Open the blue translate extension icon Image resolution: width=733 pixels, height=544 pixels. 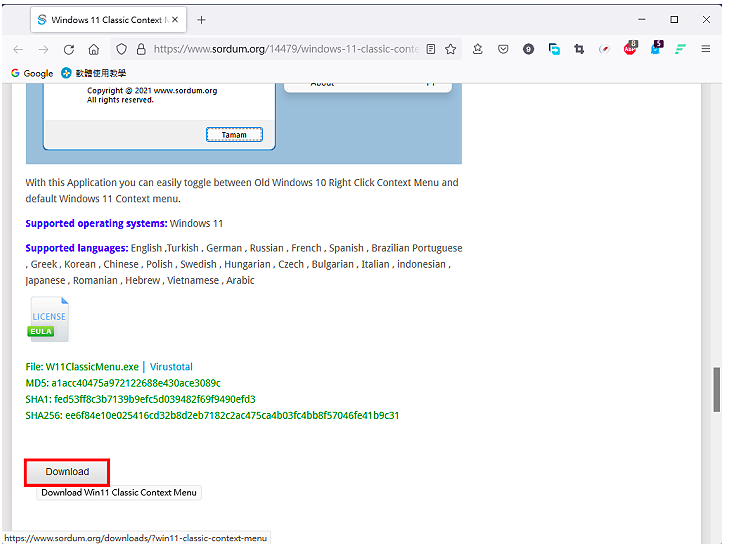tap(554, 49)
